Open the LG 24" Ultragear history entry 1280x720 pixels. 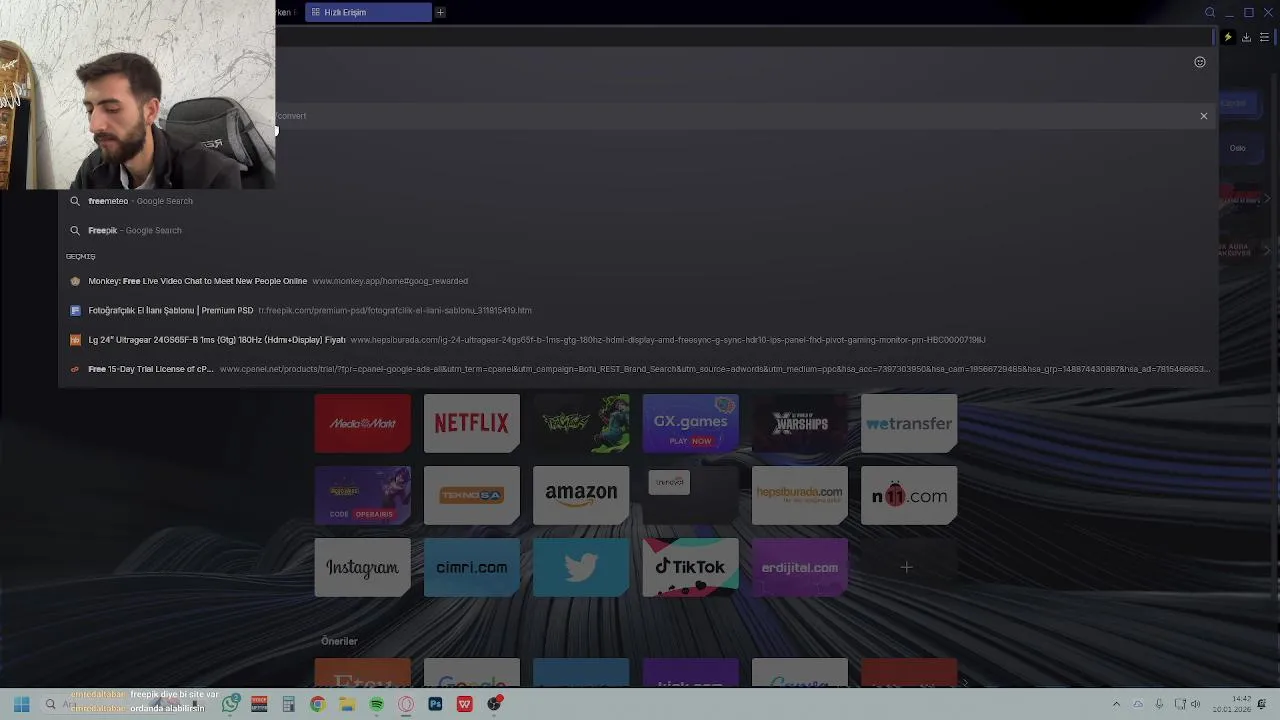coord(638,340)
